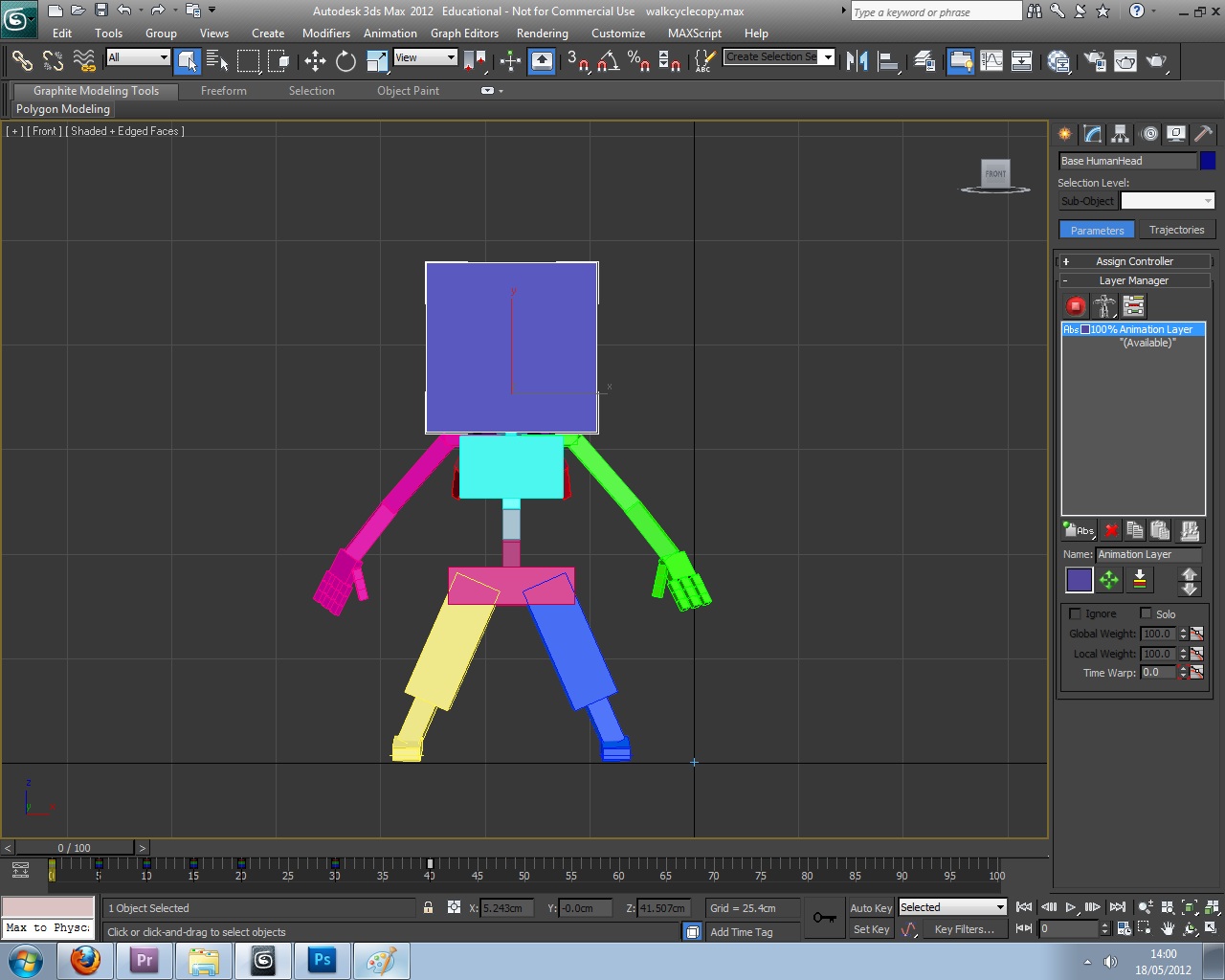
Task: Click the Trajectories button
Action: tap(1176, 230)
